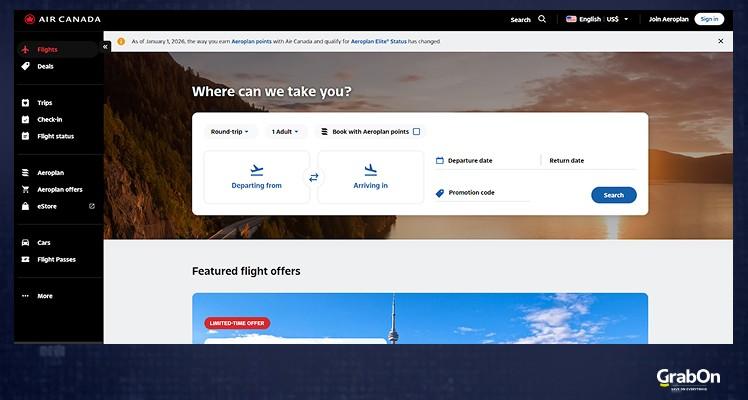Click the Air Canada maple leaf logo

coord(30,20)
